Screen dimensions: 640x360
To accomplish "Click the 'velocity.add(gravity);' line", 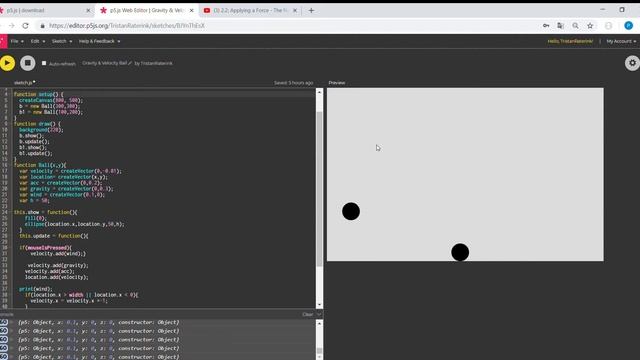I will (x=58, y=265).
